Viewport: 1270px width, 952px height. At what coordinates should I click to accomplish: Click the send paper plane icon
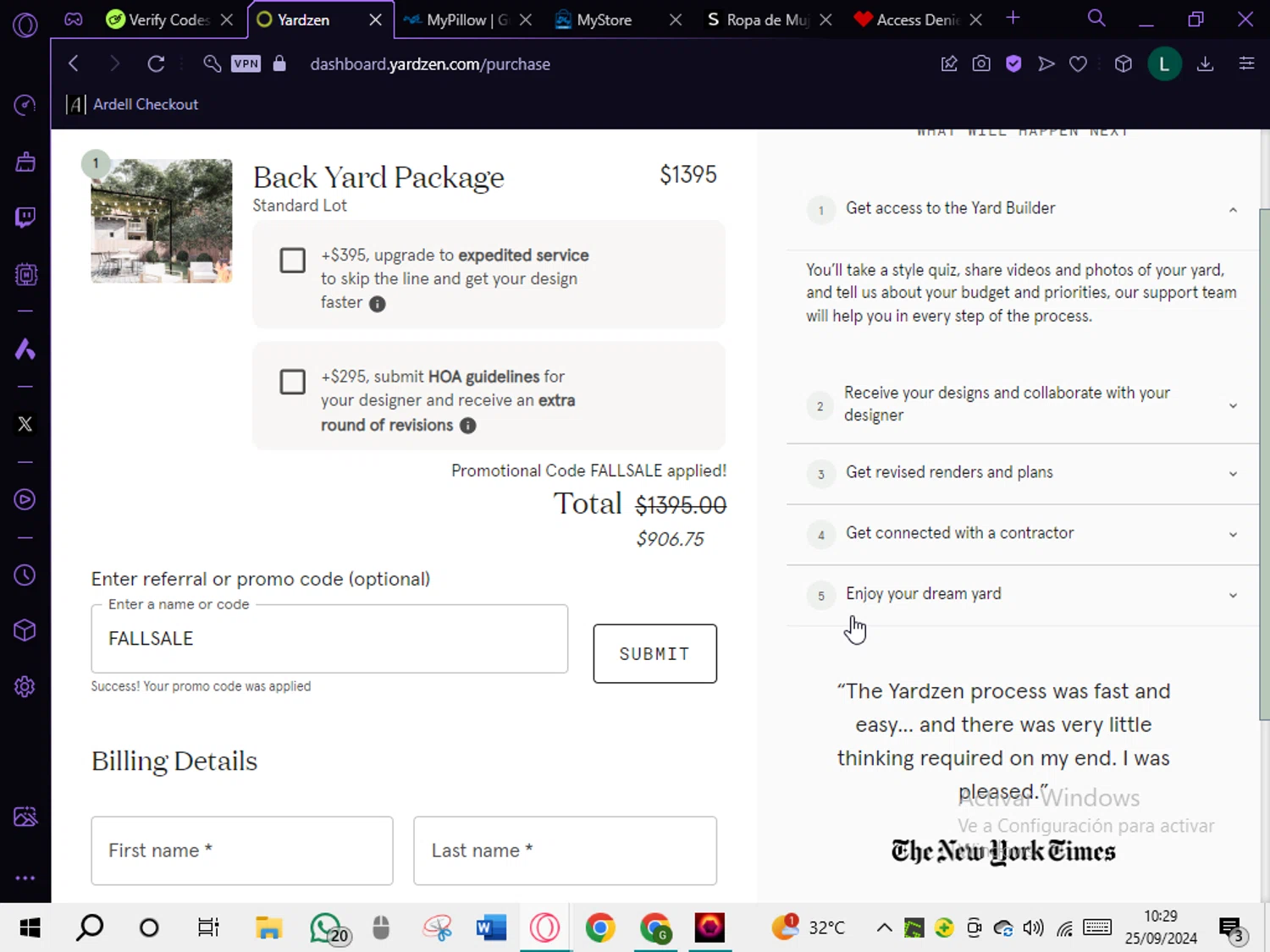(x=1046, y=63)
